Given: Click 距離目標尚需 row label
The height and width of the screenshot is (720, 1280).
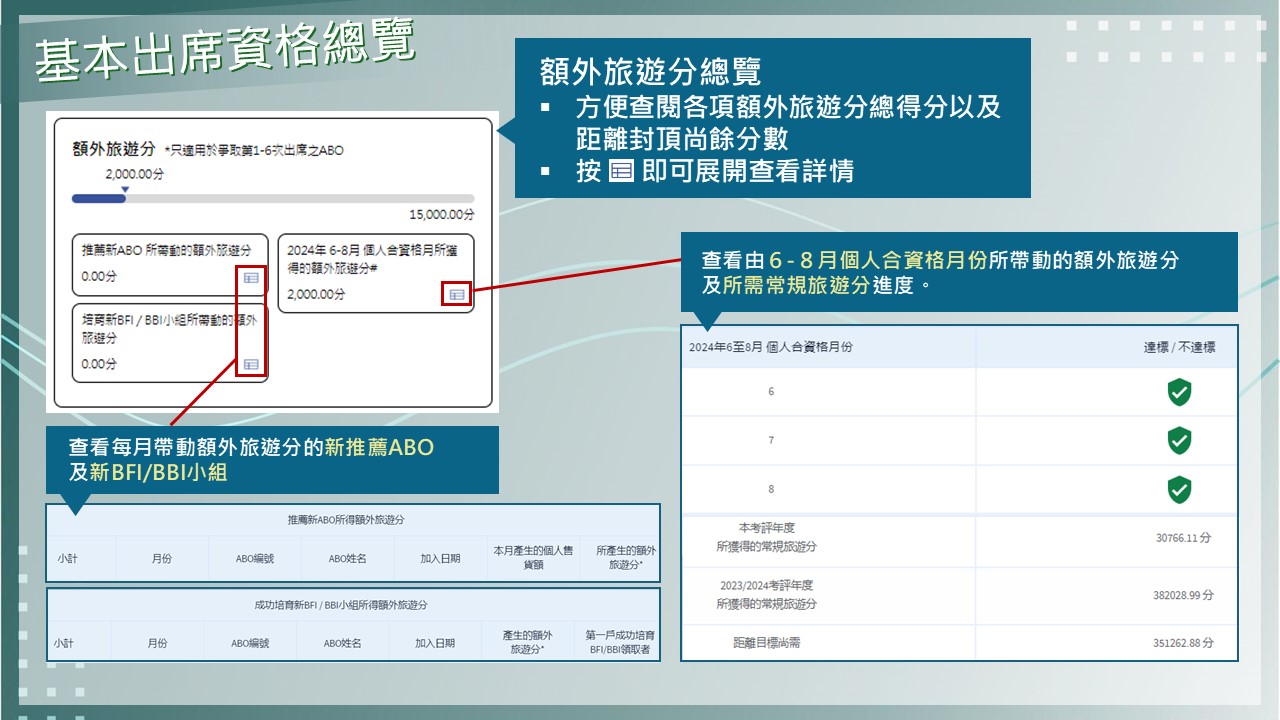Looking at the screenshot, I should click(x=767, y=643).
